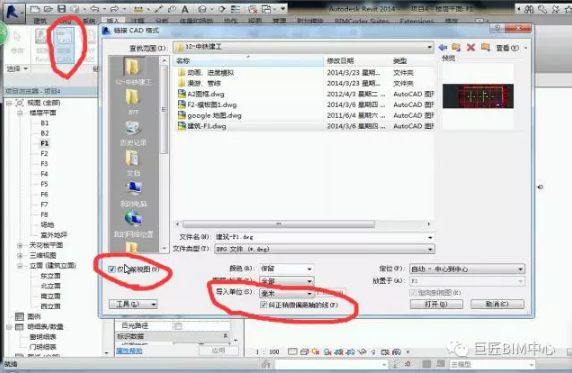Click the Cancel (取消) button
Viewport: 572px width, 373px height.
497,304
